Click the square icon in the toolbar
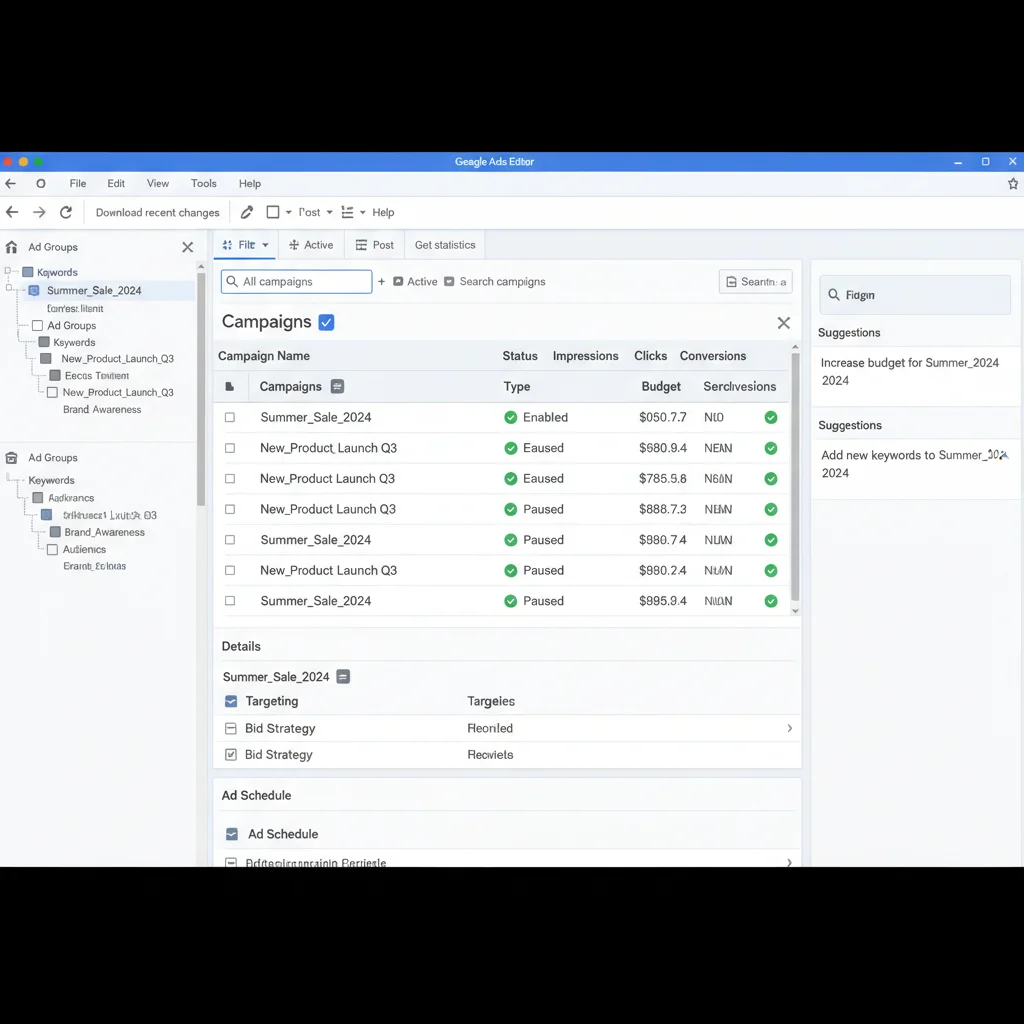The width and height of the screenshot is (1024, 1024). (273, 212)
